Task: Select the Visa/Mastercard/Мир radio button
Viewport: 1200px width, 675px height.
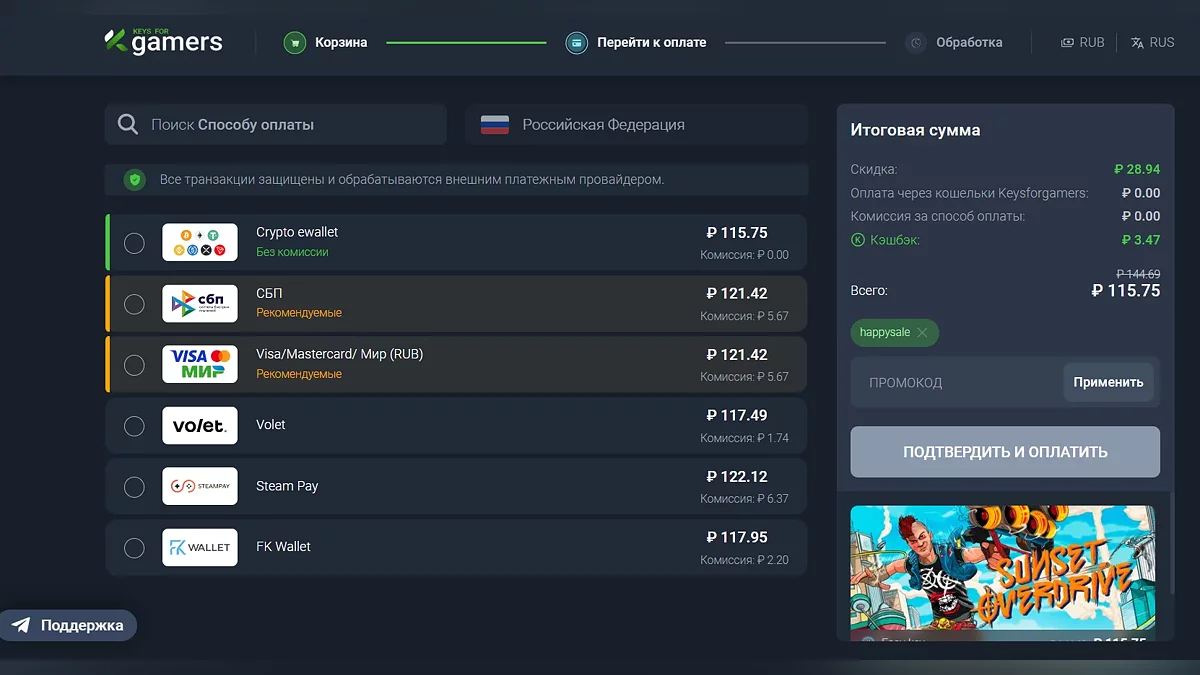Action: 134,365
